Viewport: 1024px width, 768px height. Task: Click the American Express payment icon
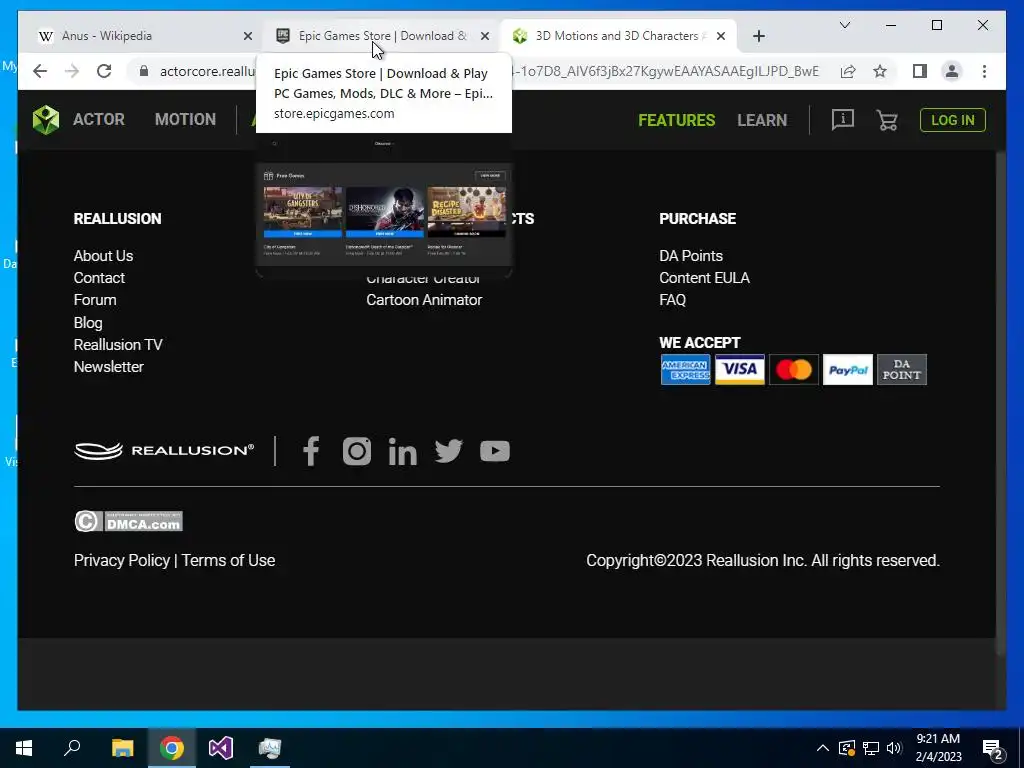tap(685, 370)
